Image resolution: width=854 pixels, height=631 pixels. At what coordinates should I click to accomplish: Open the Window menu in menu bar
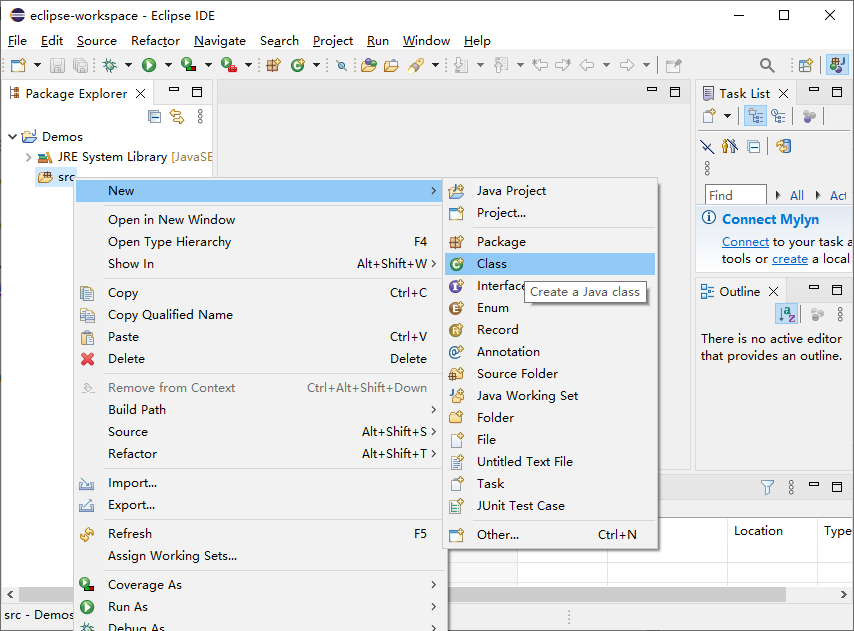pyautogui.click(x=426, y=41)
